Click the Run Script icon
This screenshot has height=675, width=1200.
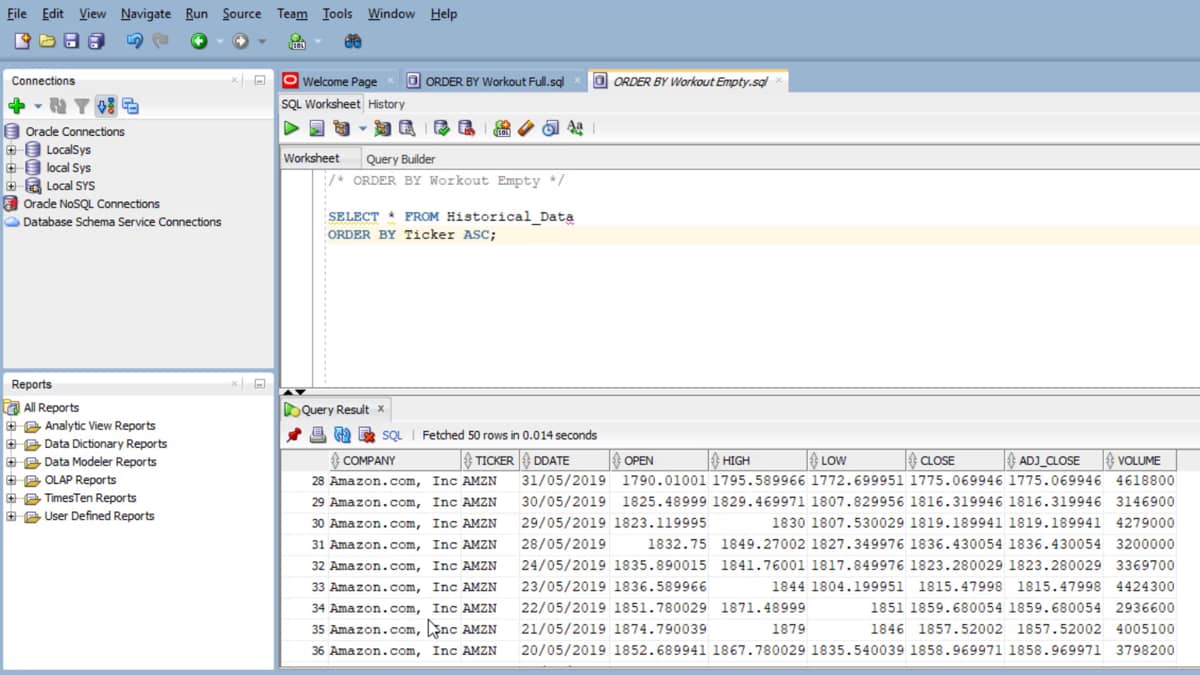point(316,128)
